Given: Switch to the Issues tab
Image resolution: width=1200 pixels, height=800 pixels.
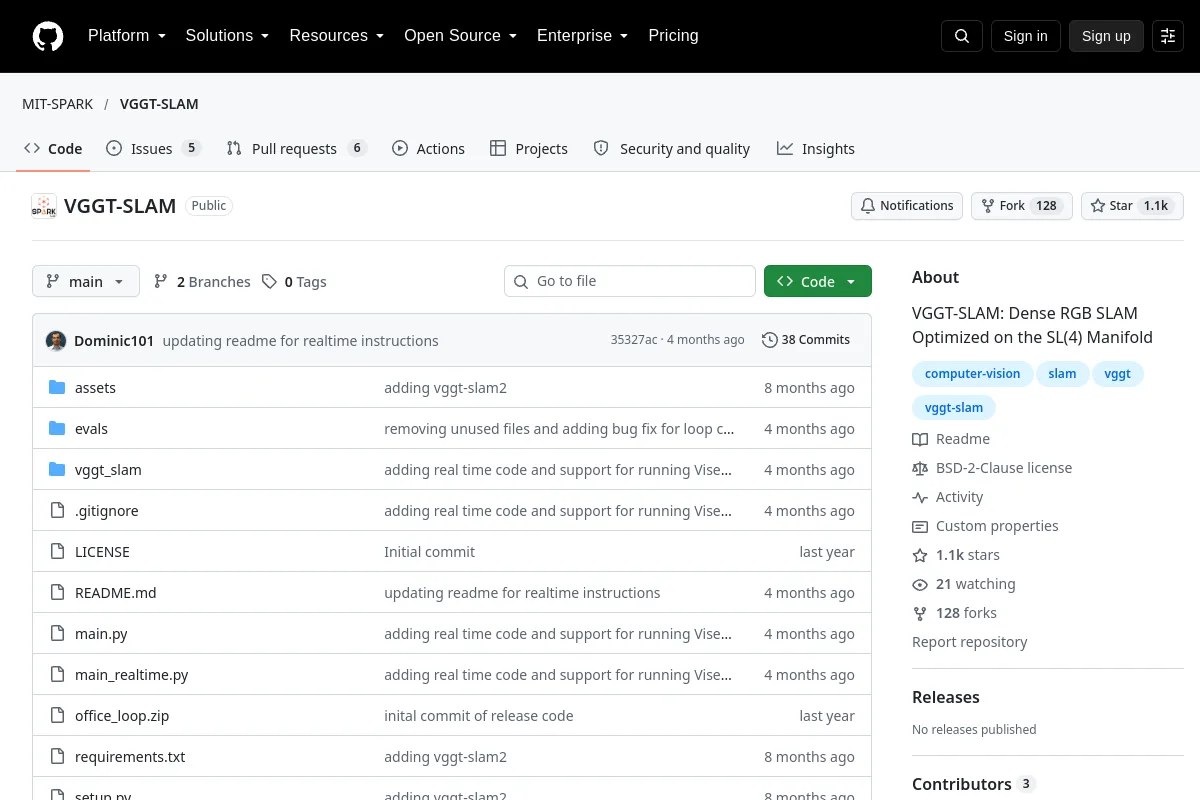Looking at the screenshot, I should click(154, 149).
